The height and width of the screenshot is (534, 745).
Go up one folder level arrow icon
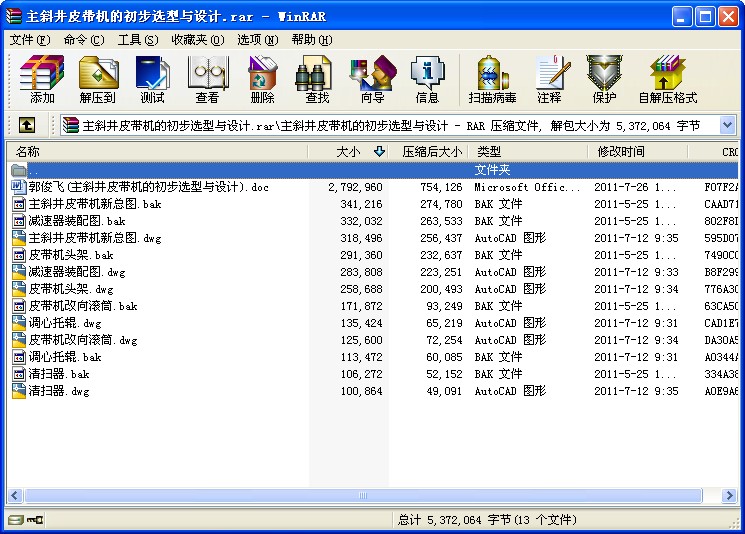(x=27, y=125)
